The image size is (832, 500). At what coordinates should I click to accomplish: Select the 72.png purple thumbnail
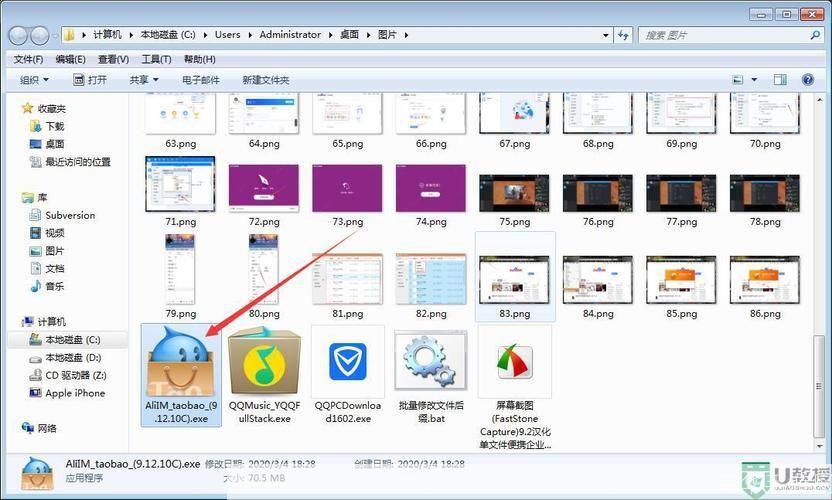pos(264,188)
